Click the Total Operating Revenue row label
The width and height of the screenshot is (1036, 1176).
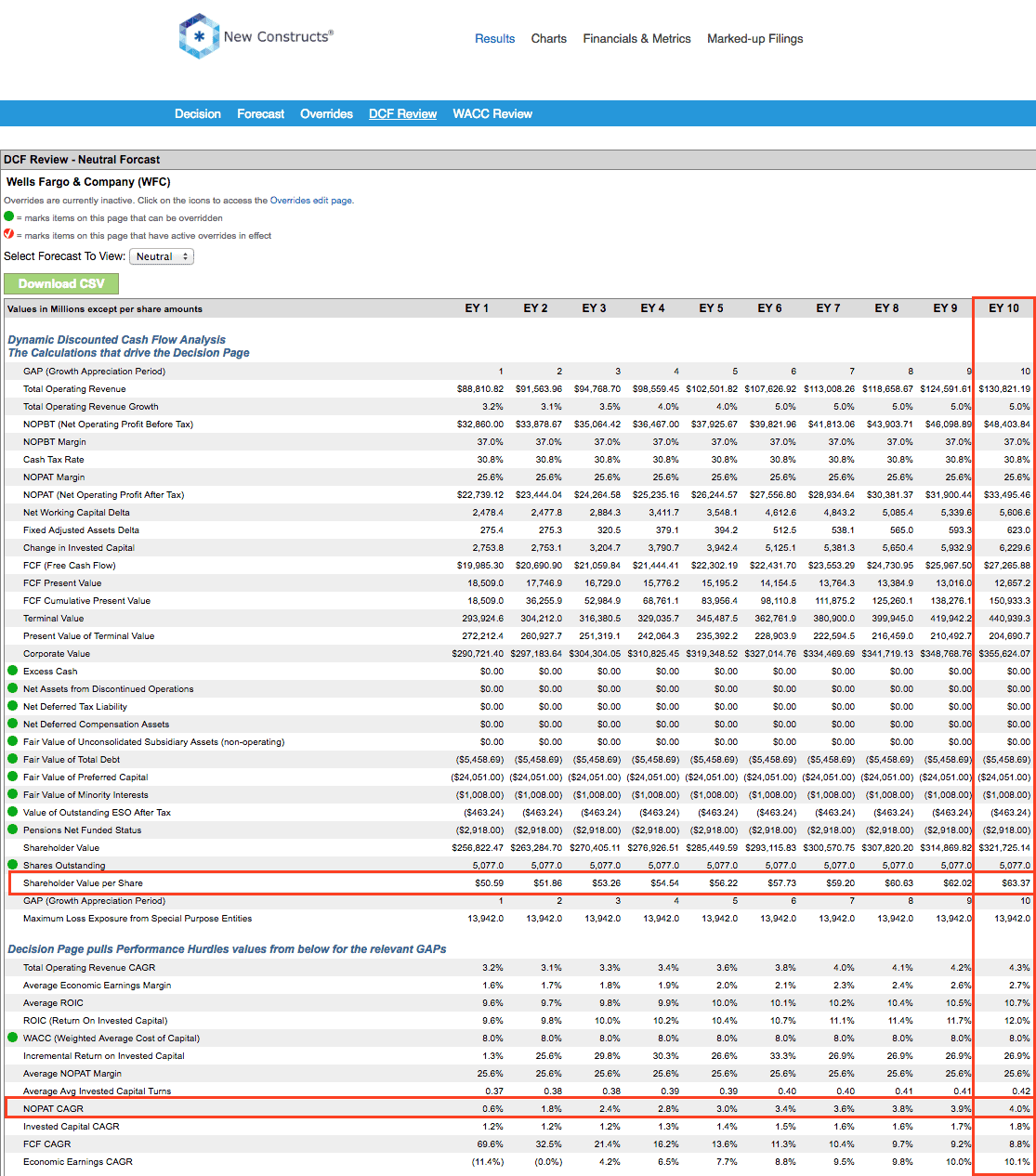pyautogui.click(x=74, y=388)
